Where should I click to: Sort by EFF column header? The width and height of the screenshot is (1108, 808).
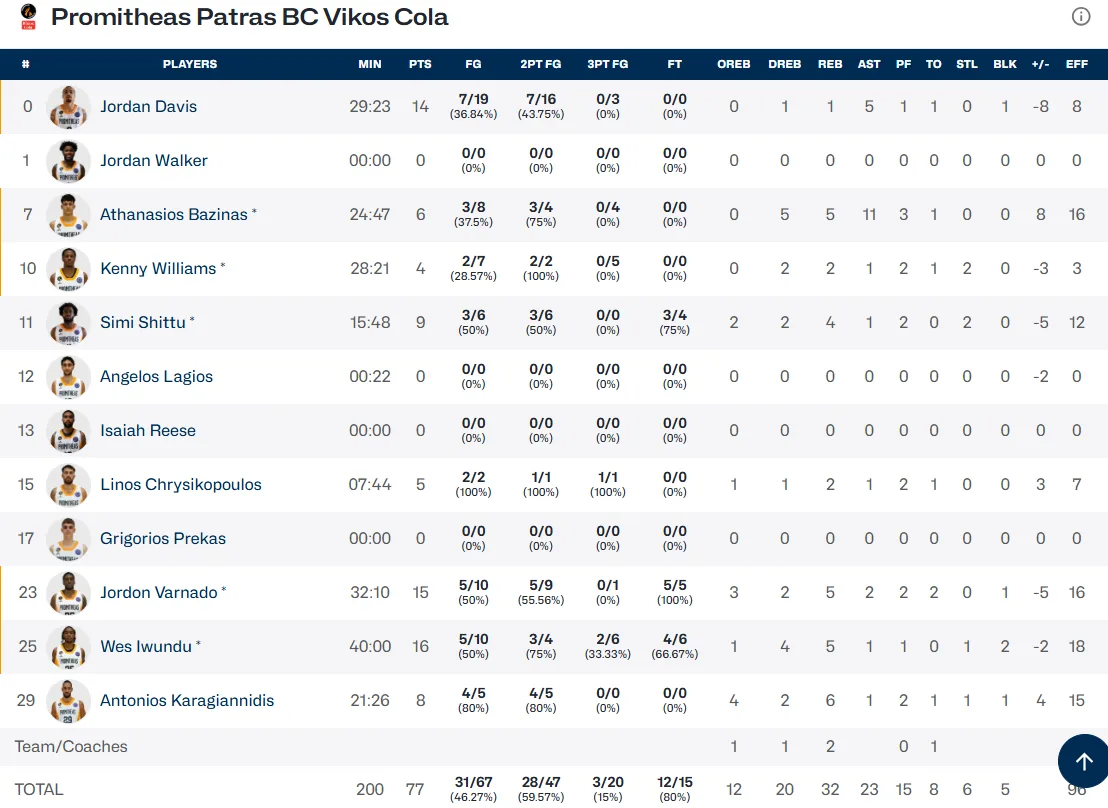(x=1077, y=64)
